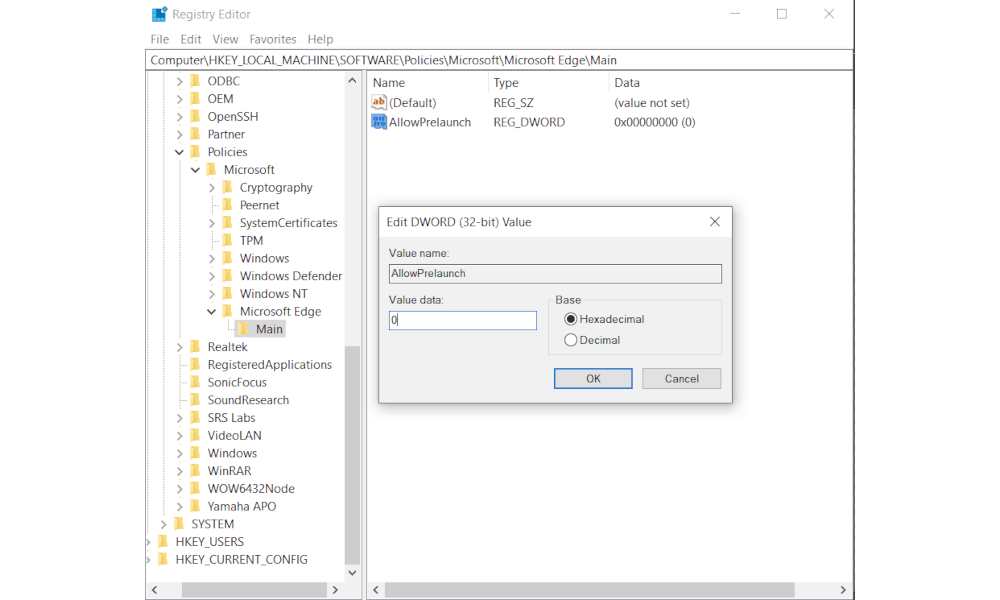Click the AllowPrelaunch DWORD value icon

(379, 122)
